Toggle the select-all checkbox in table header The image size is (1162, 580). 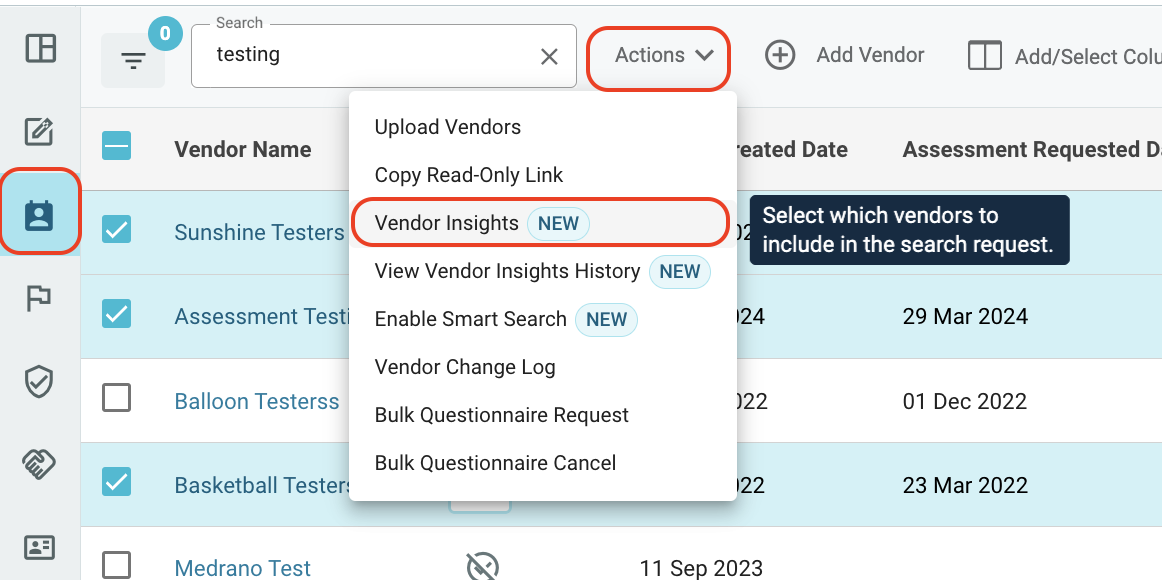click(116, 146)
